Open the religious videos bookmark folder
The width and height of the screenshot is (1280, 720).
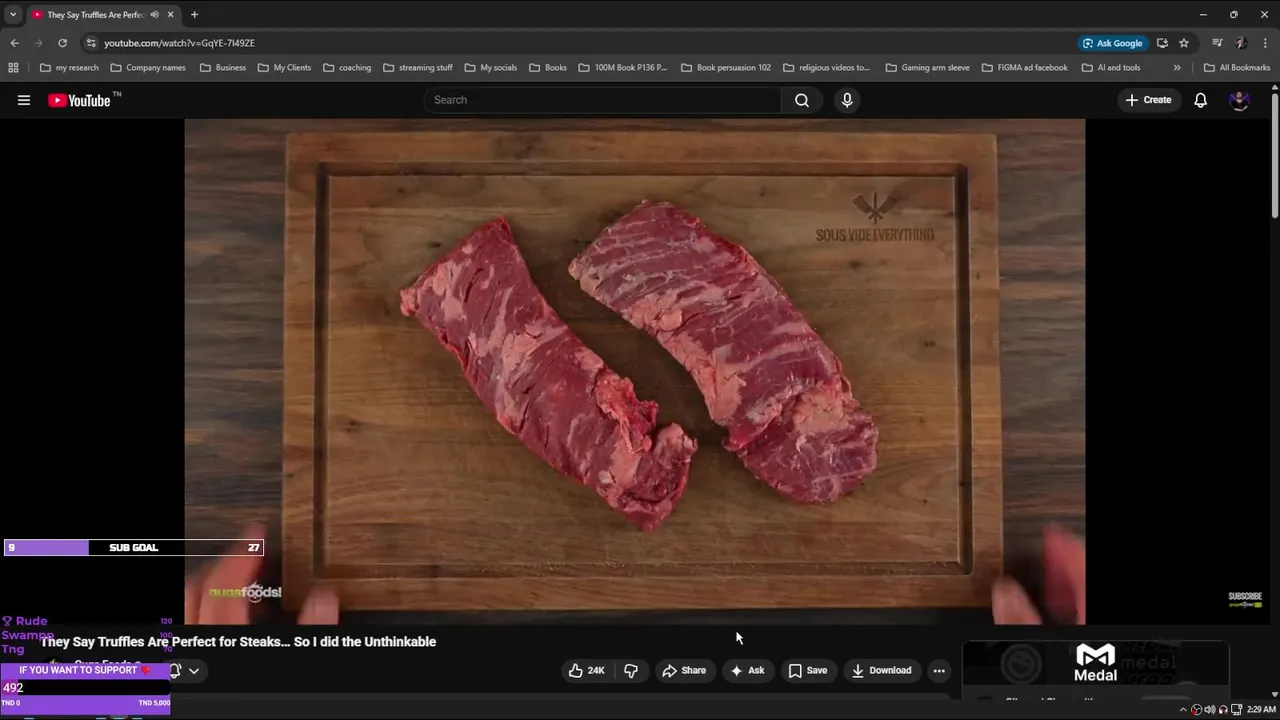pyautogui.click(x=826, y=68)
